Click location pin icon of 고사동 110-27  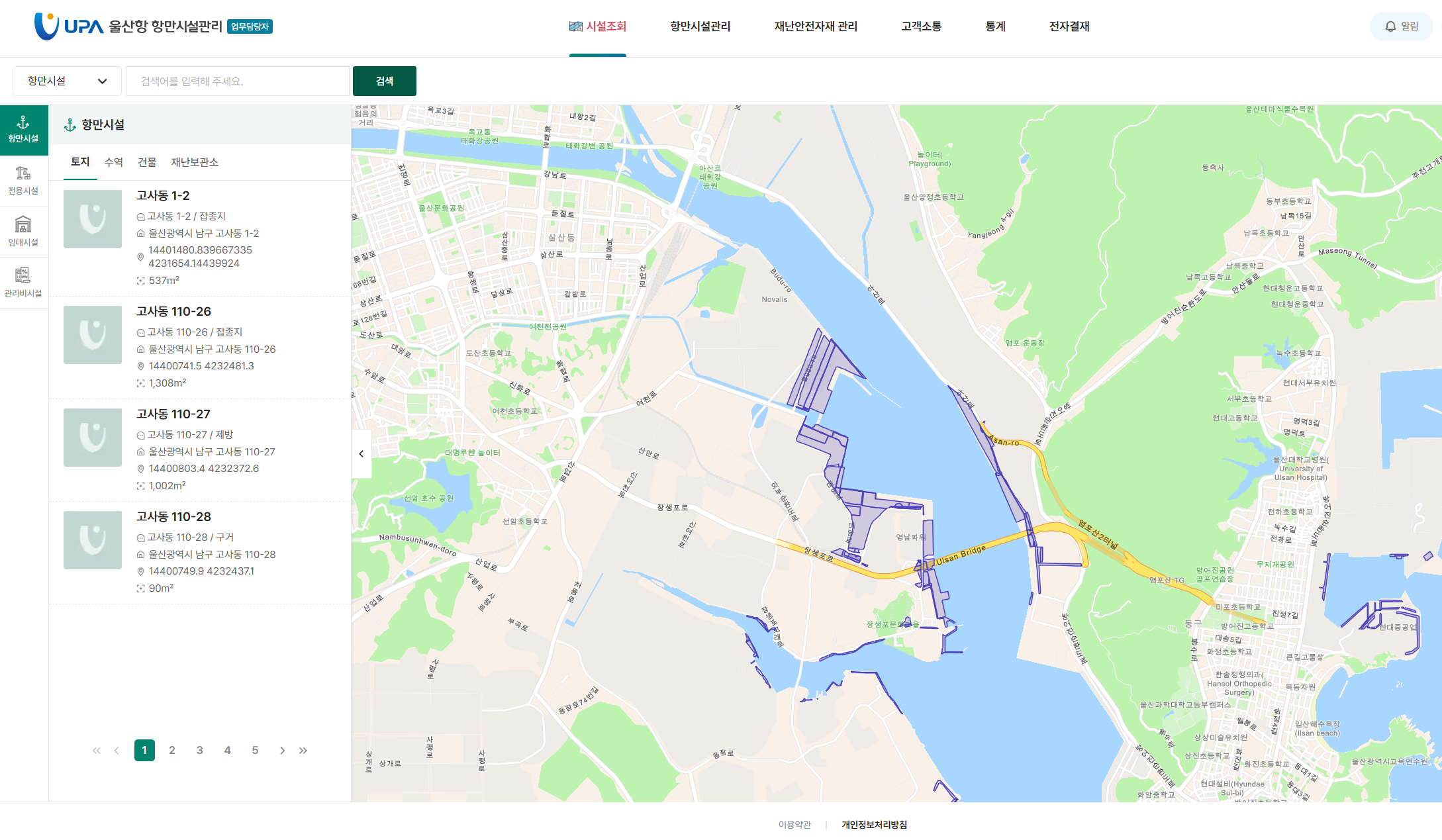(140, 469)
